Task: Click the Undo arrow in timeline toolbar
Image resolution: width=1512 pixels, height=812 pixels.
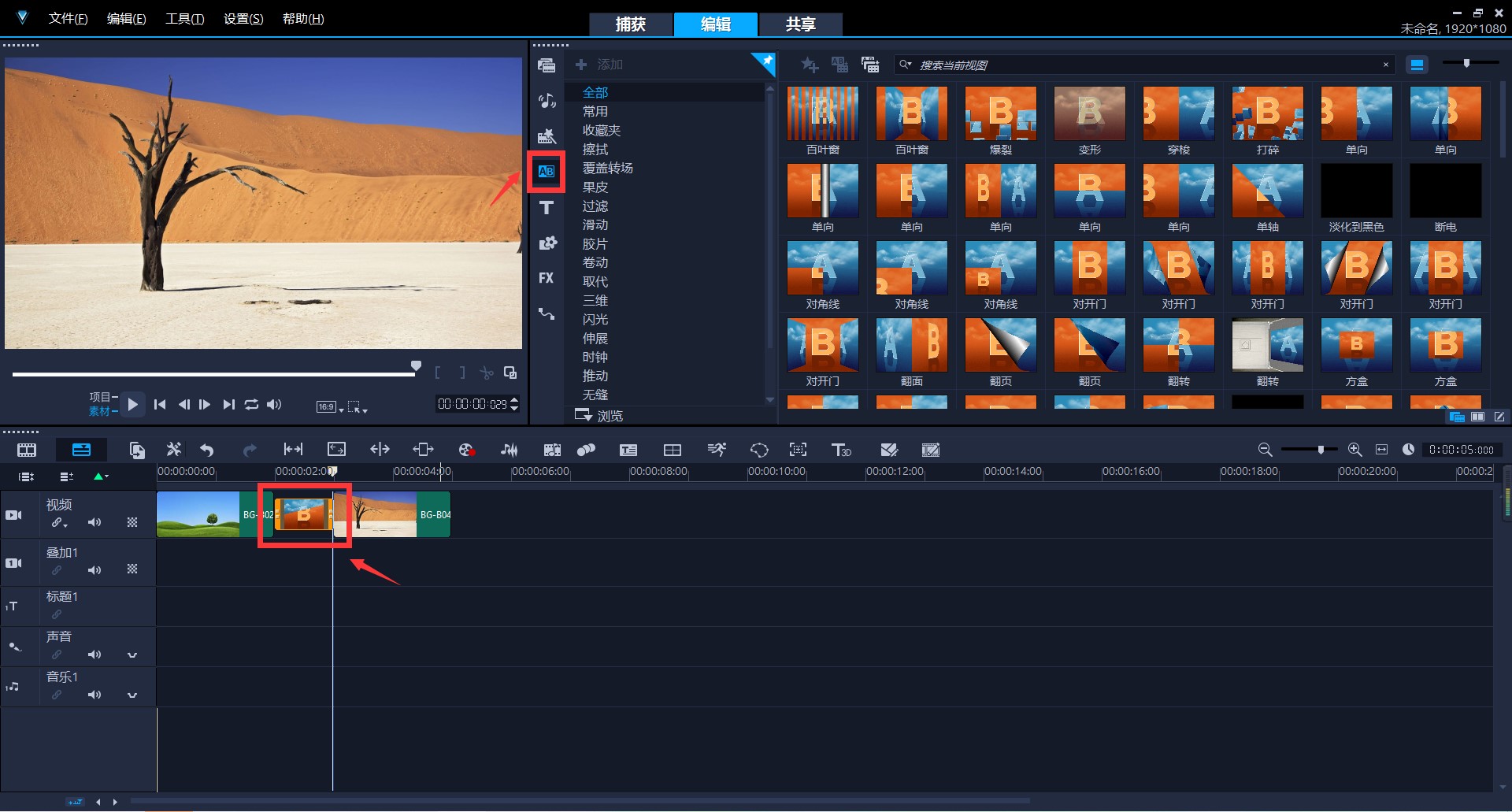Action: (207, 450)
